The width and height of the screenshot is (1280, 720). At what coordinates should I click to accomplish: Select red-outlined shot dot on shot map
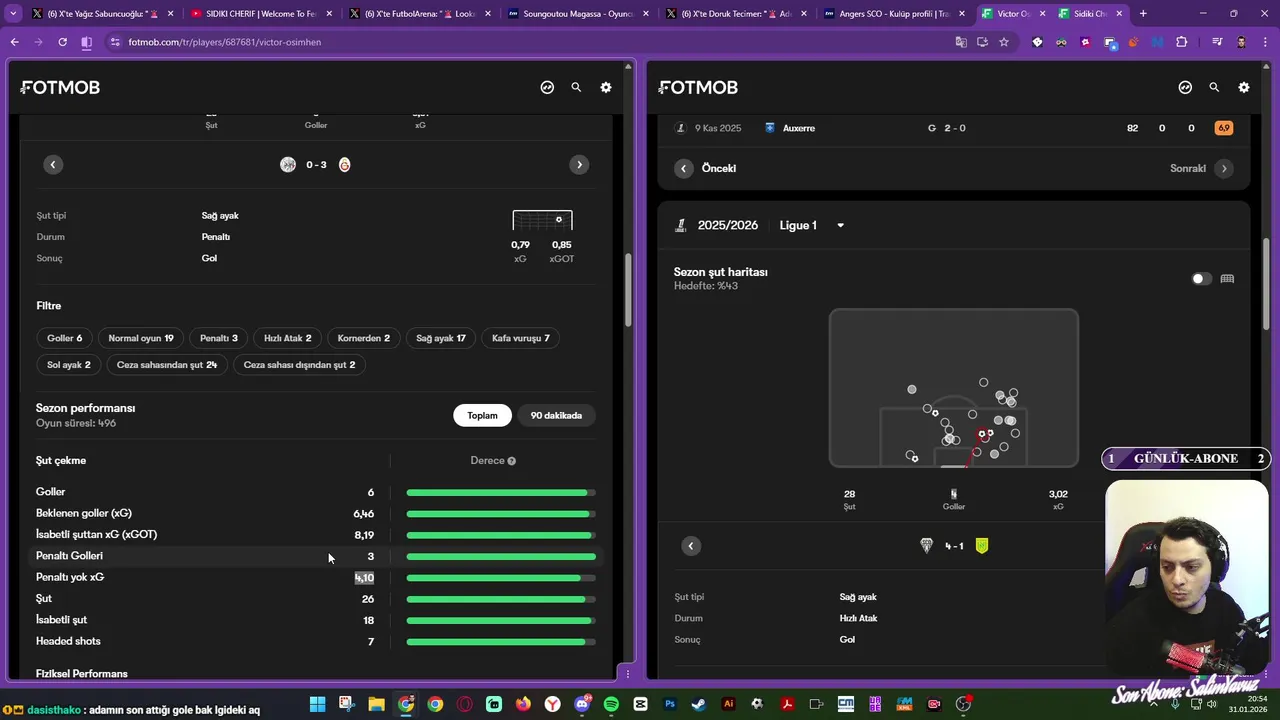pyautogui.click(x=983, y=434)
